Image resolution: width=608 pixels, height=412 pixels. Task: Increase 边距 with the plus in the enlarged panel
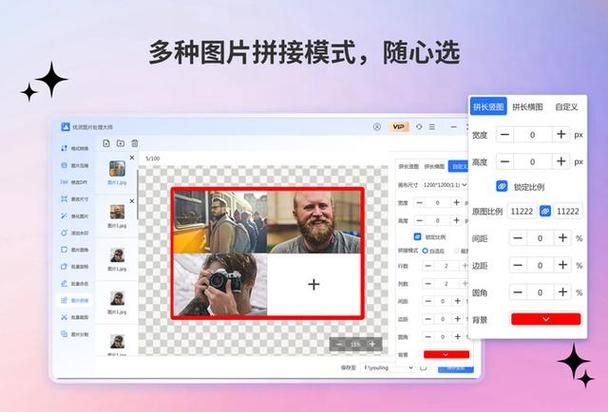[x=563, y=265]
